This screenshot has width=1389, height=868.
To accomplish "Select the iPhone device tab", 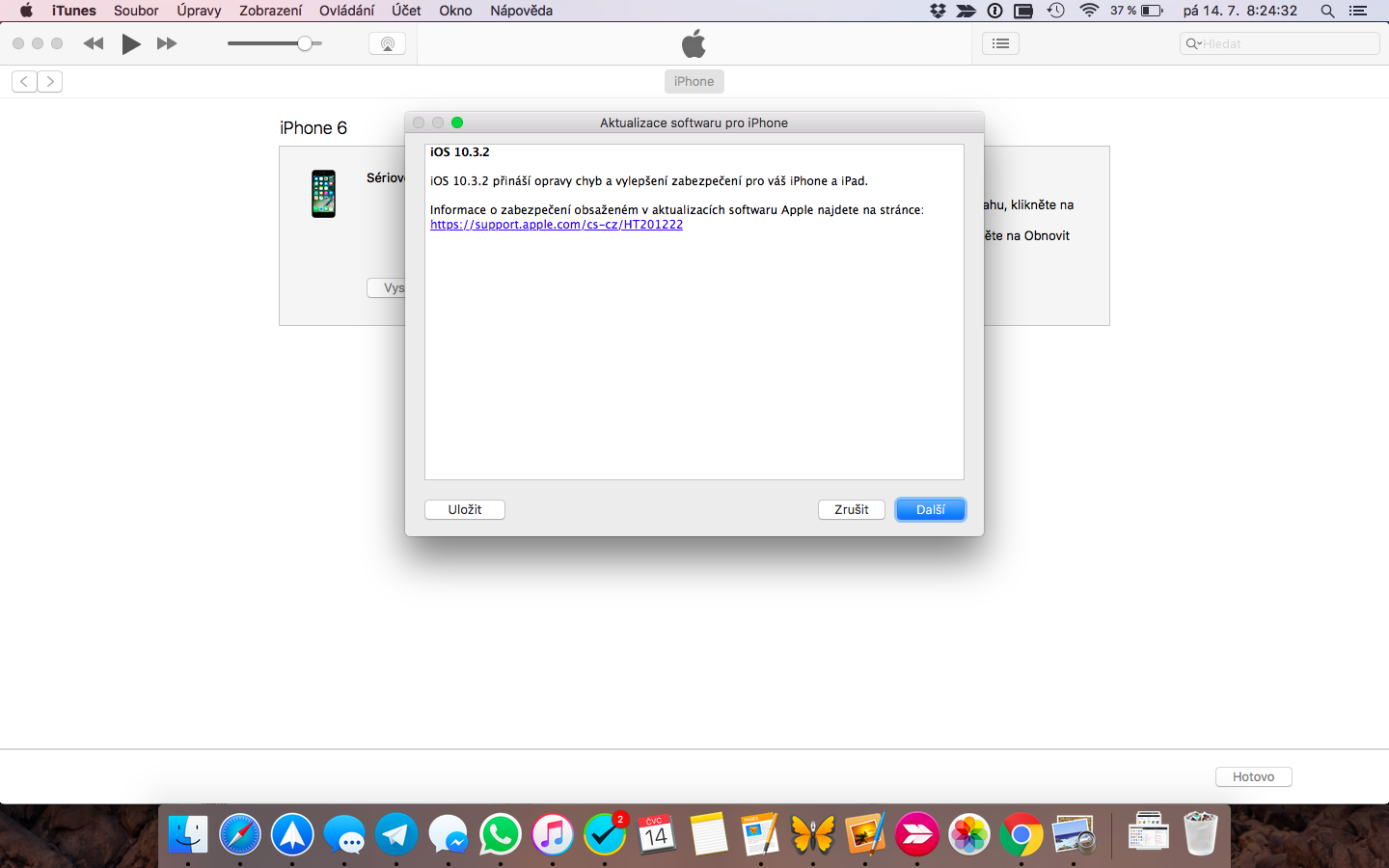I will [694, 81].
